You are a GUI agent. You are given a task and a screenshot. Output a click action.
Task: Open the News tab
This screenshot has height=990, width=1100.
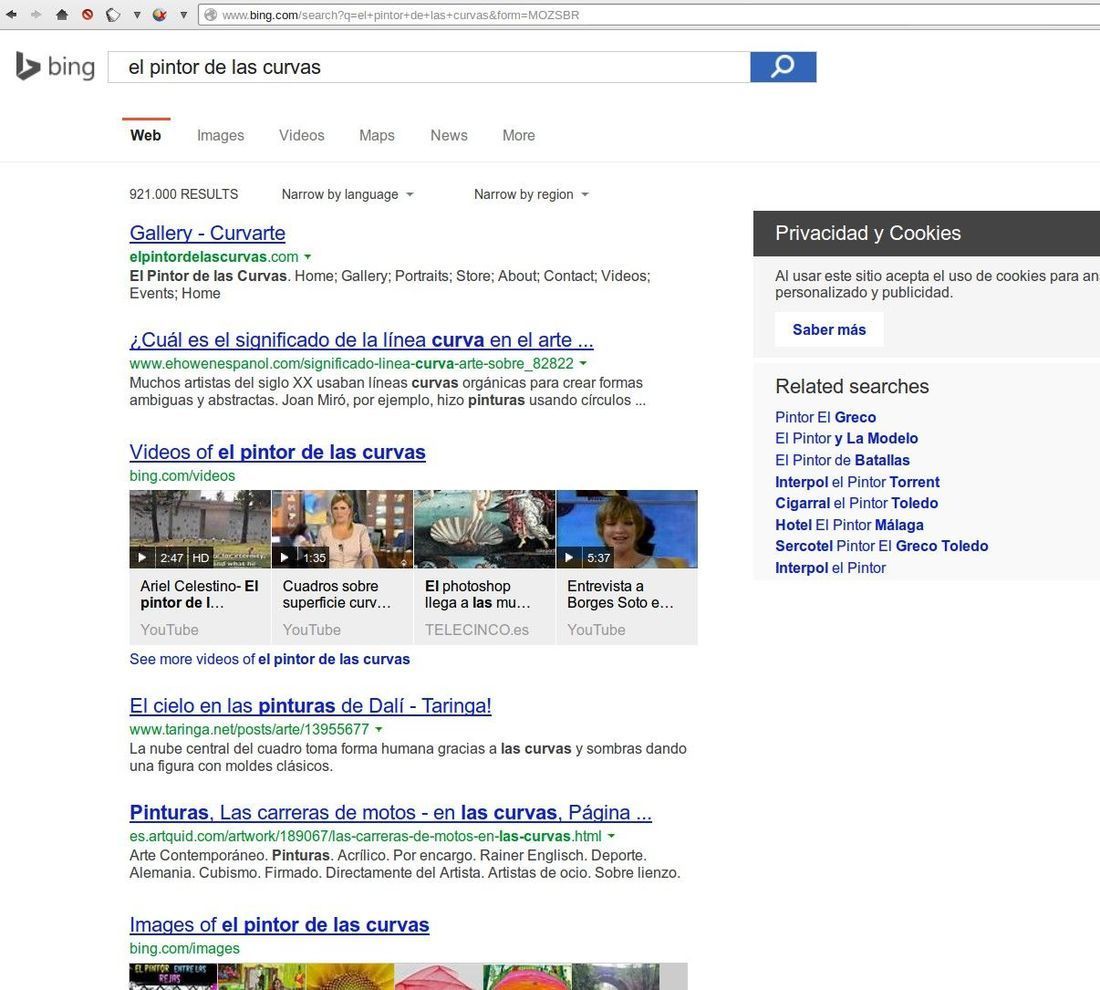point(449,135)
